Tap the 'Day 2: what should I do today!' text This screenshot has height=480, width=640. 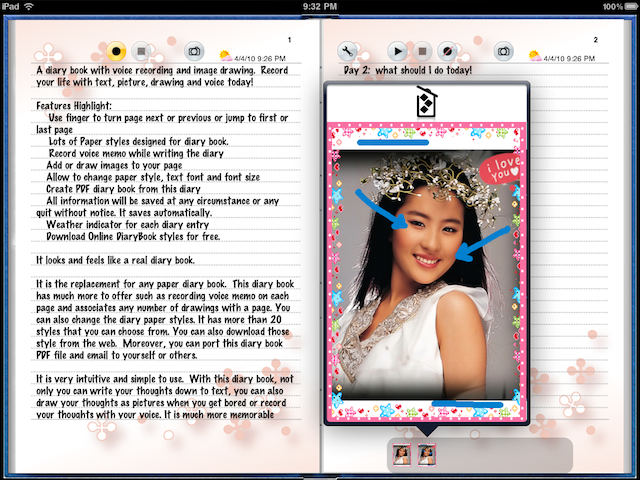407,72
